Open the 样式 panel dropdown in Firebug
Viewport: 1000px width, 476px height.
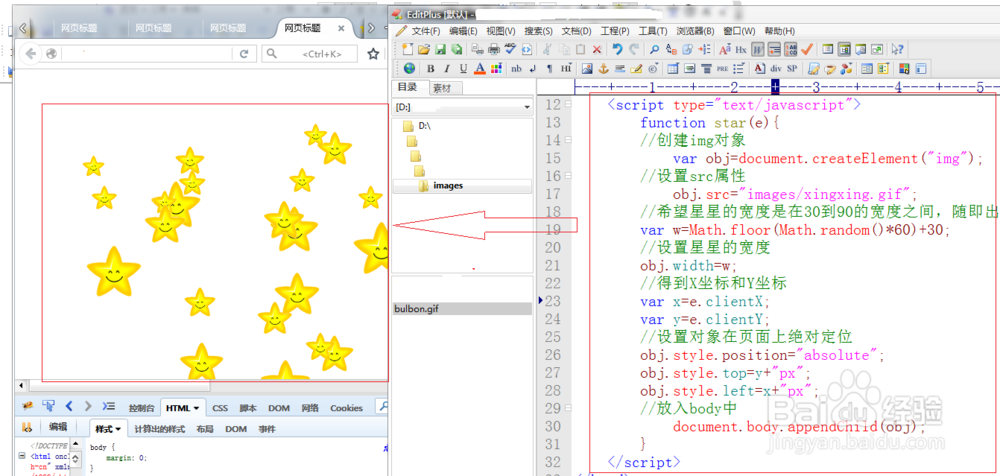click(x=118, y=429)
